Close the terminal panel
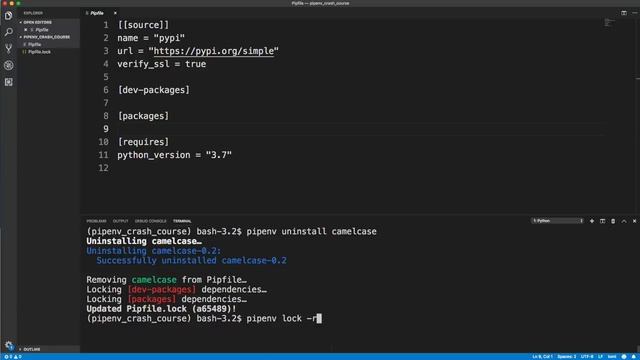Screen dimensions: 640x360 point(634,221)
